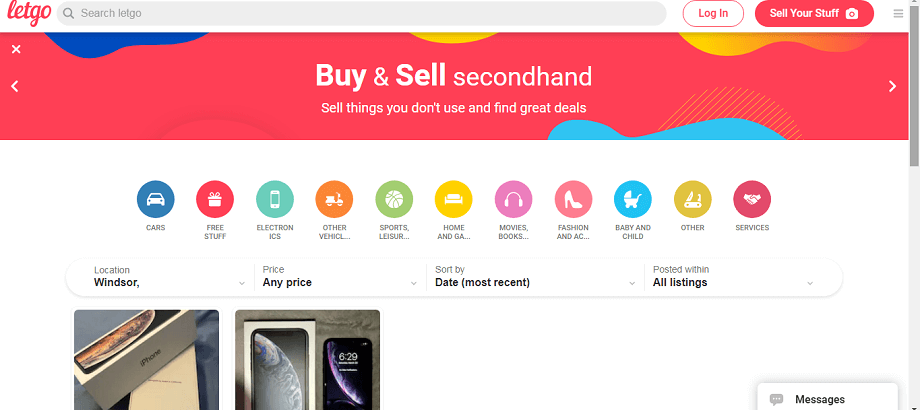Open the Services handshake icon

(x=752, y=199)
